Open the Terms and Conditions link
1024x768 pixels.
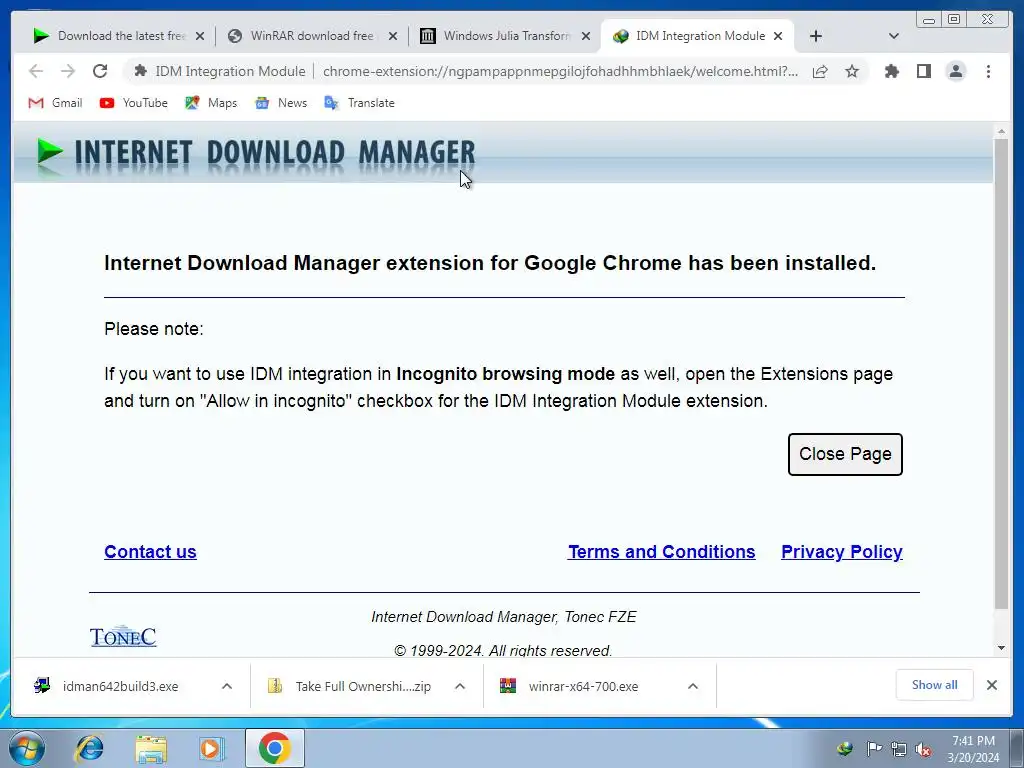point(662,552)
